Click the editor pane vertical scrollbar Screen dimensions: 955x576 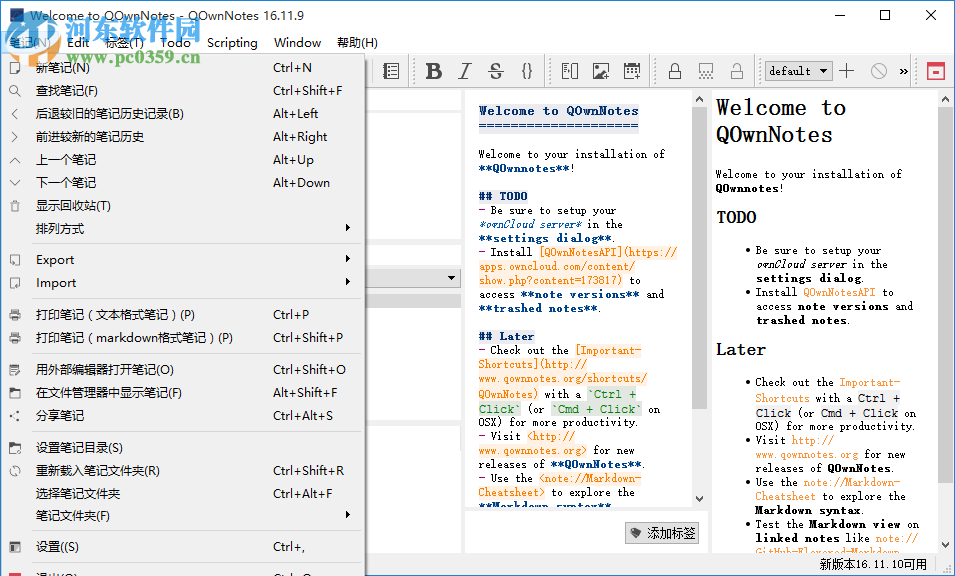click(699, 250)
